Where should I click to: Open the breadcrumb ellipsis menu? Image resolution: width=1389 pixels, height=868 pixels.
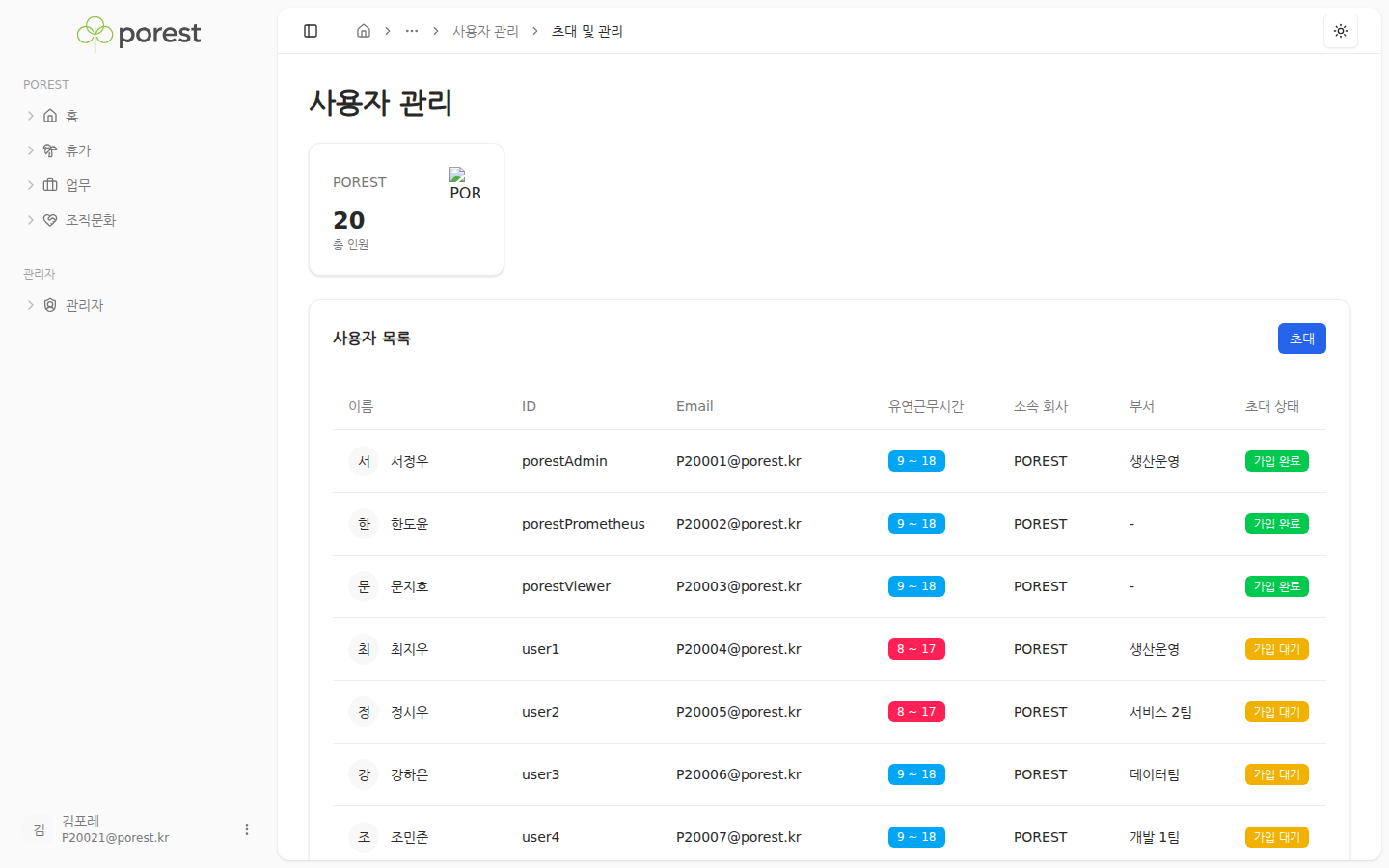pos(412,31)
